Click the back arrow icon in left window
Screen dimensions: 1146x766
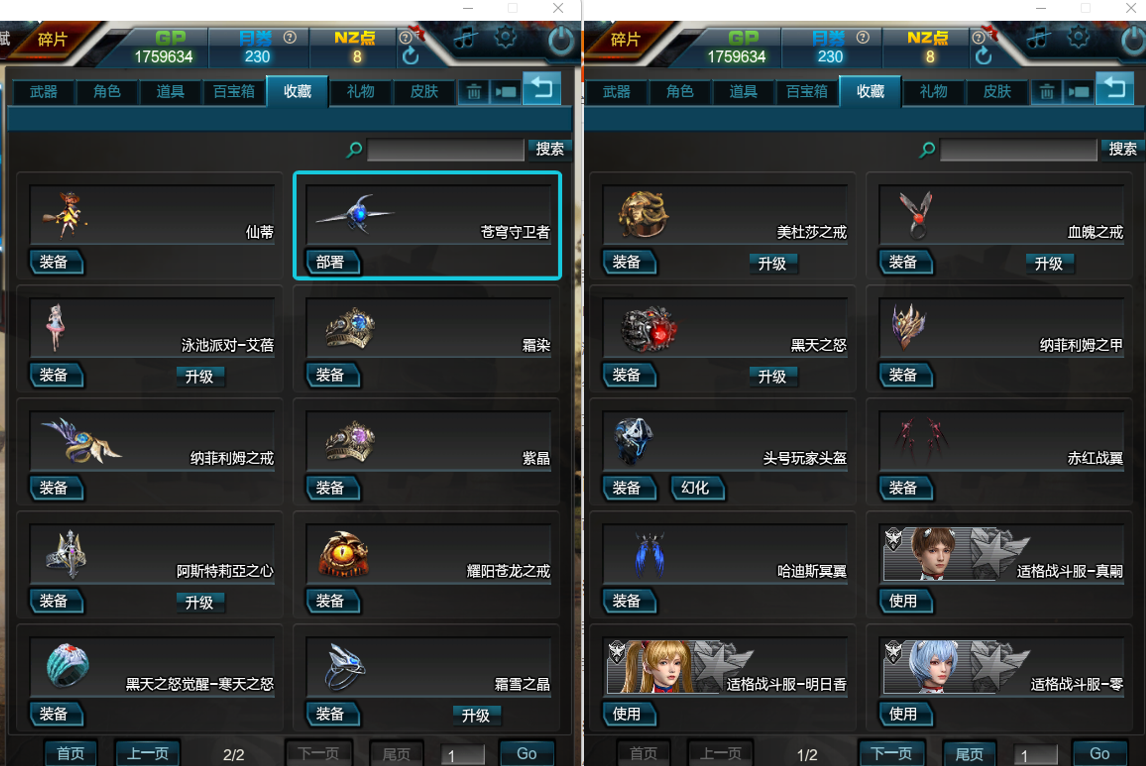[x=542, y=89]
